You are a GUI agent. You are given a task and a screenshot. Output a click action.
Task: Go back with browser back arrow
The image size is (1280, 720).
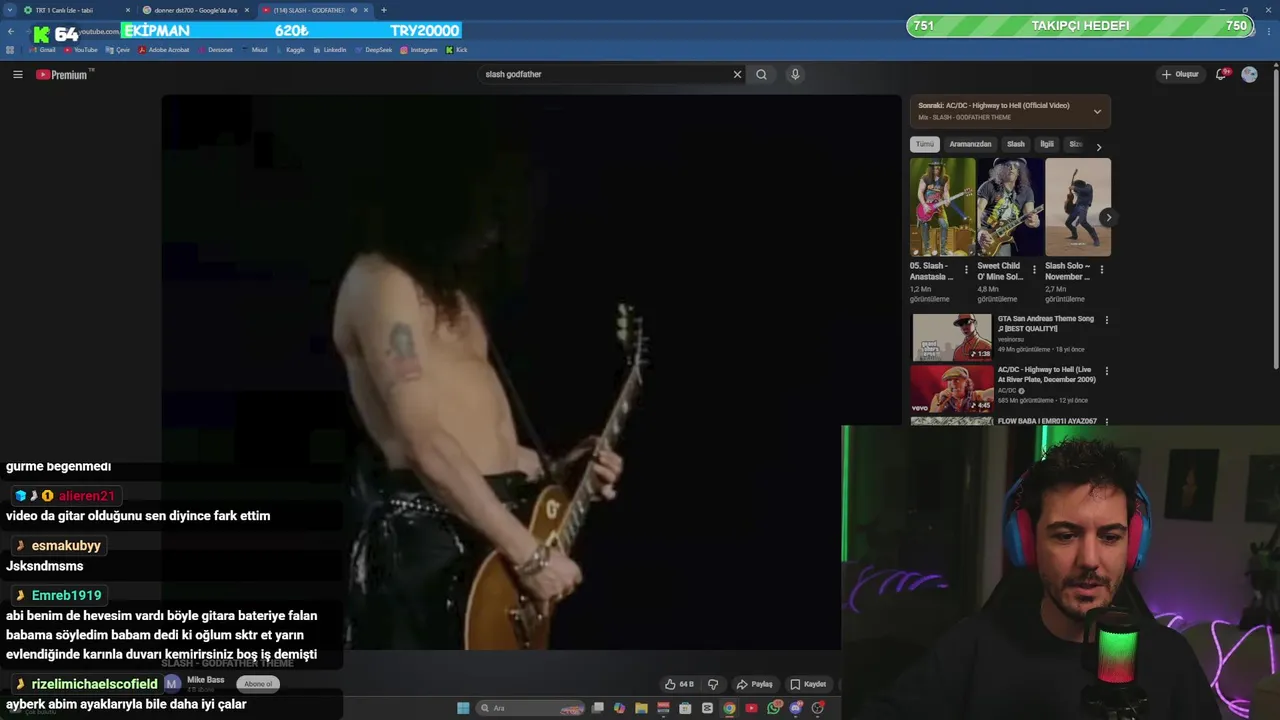point(11,31)
